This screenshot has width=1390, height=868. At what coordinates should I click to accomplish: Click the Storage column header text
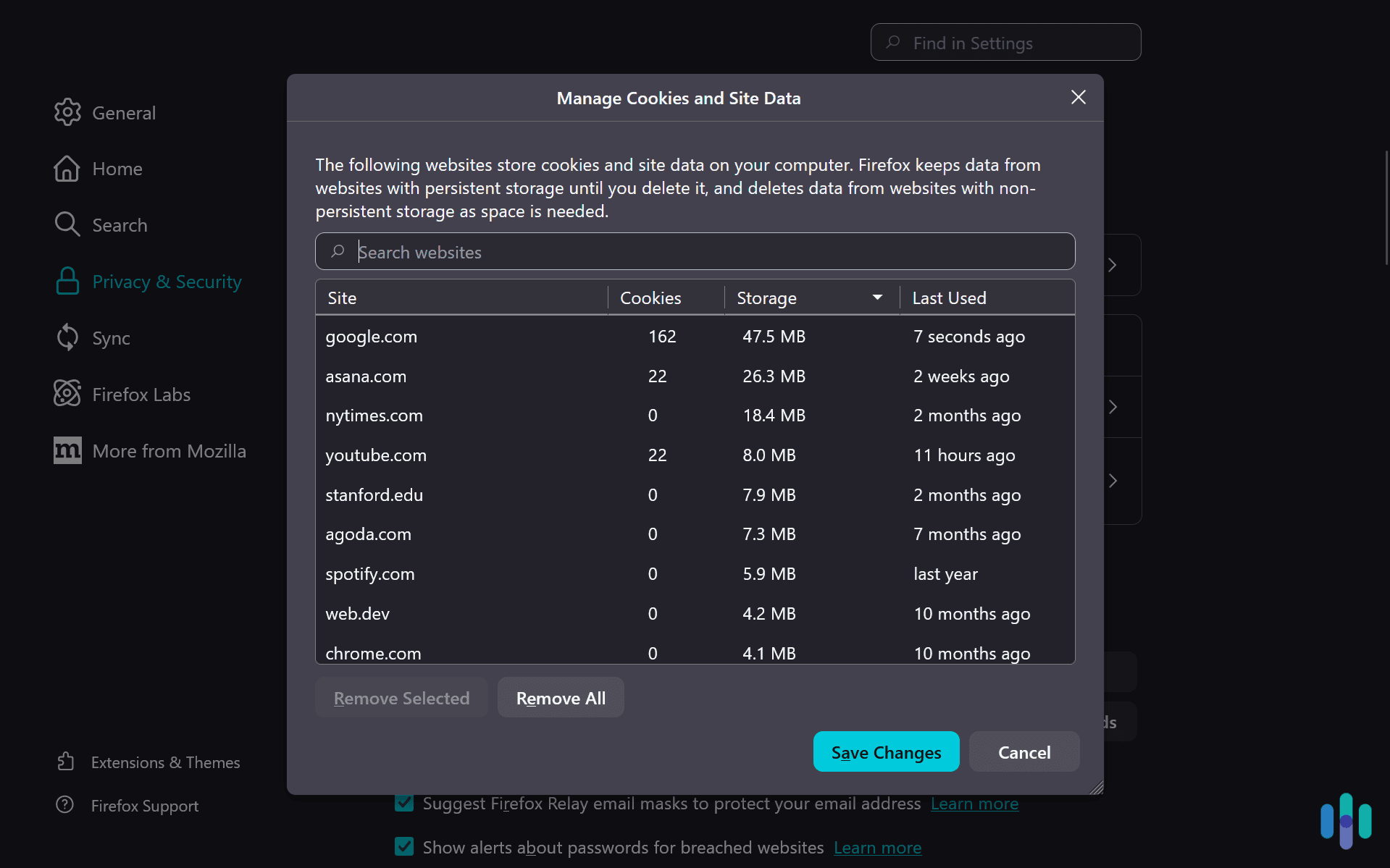coord(766,298)
